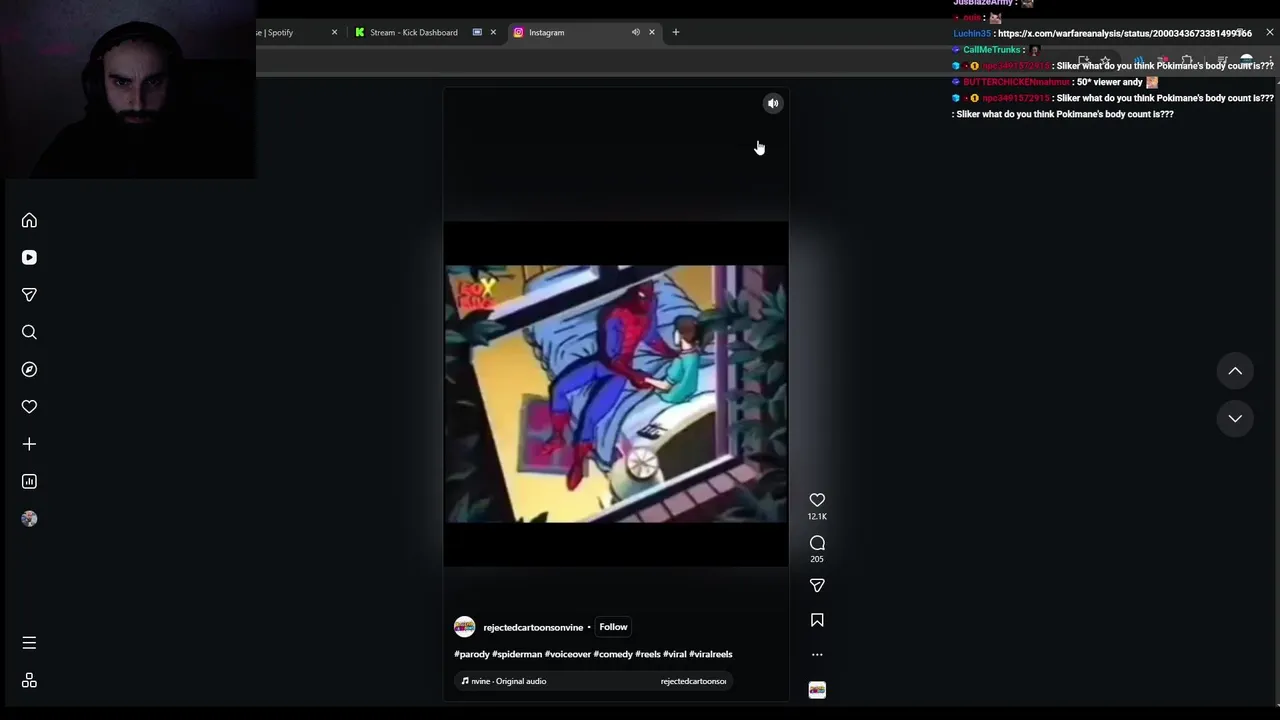The width and height of the screenshot is (1280, 720).
Task: Open the Dashboard chart icon in sidebar
Action: [x=29, y=481]
